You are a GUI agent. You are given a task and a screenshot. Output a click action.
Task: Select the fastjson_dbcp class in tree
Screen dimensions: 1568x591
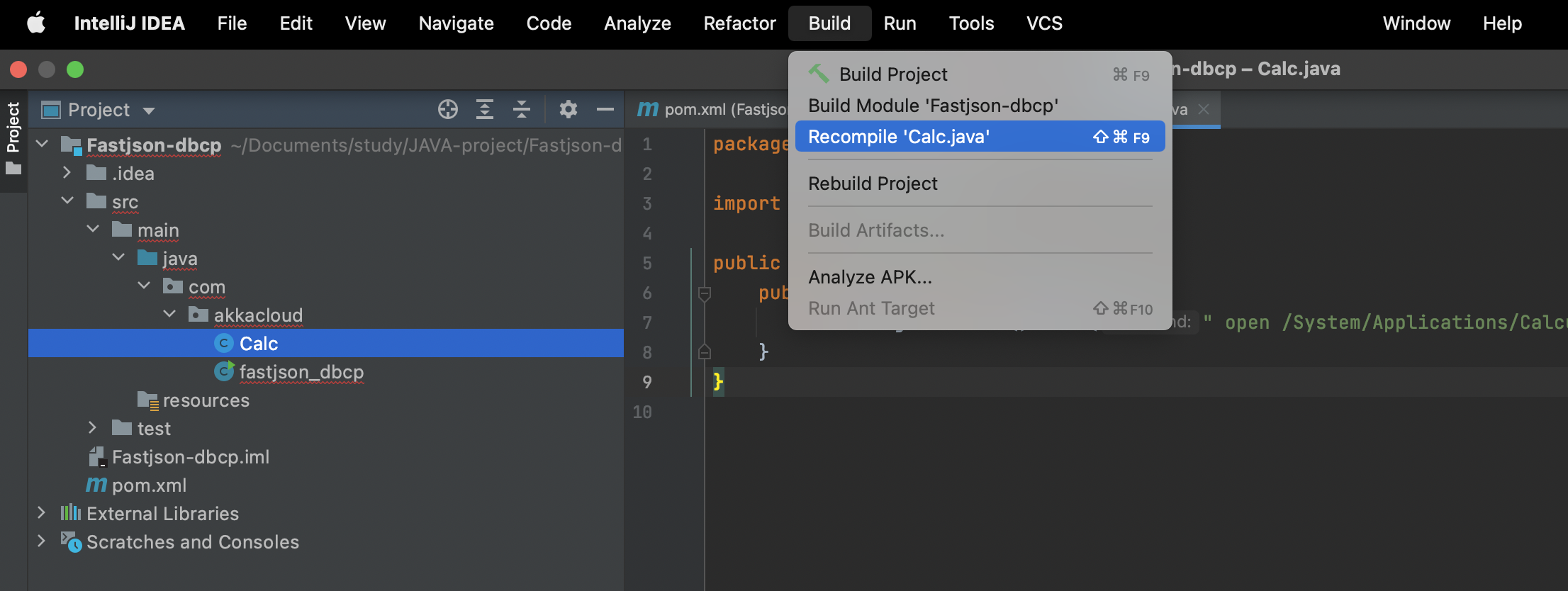301,371
